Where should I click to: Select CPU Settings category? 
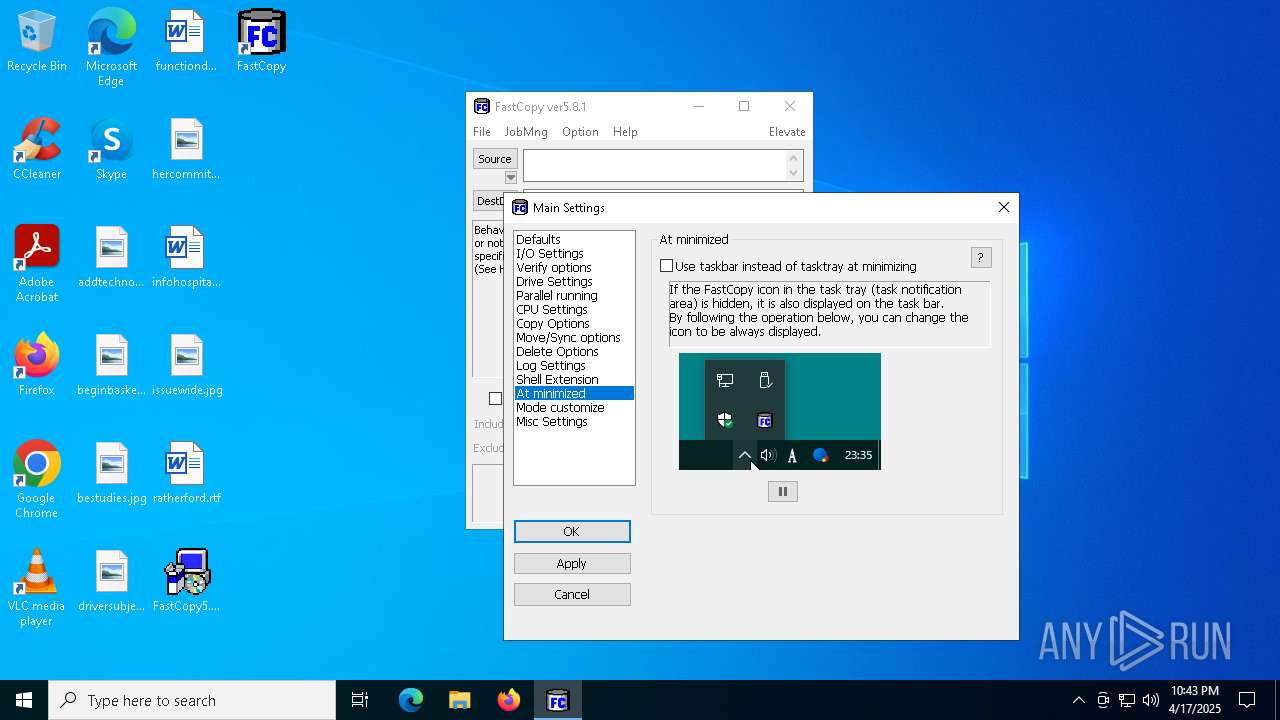[574, 310]
